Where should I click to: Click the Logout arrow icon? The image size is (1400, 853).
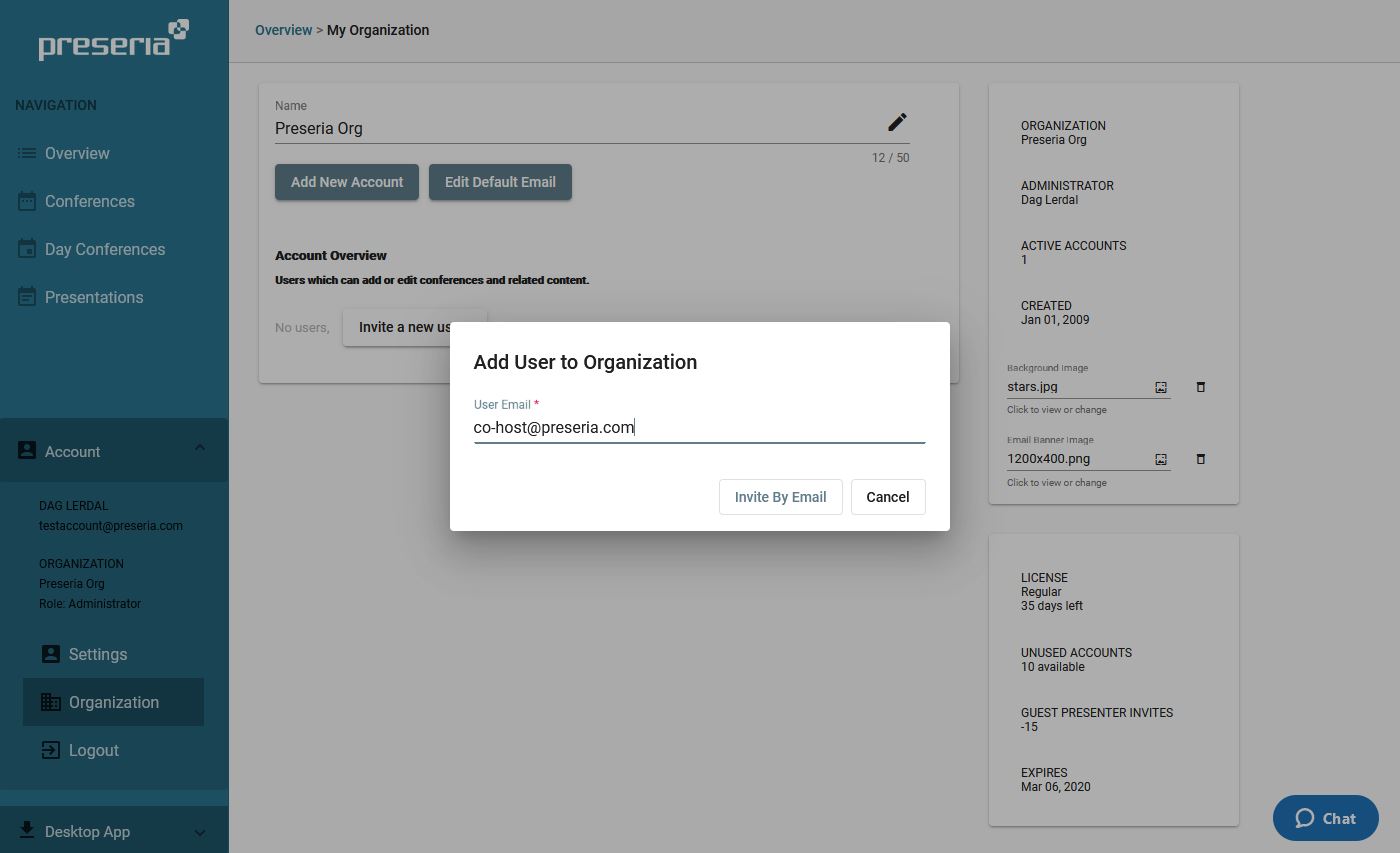[x=51, y=750]
